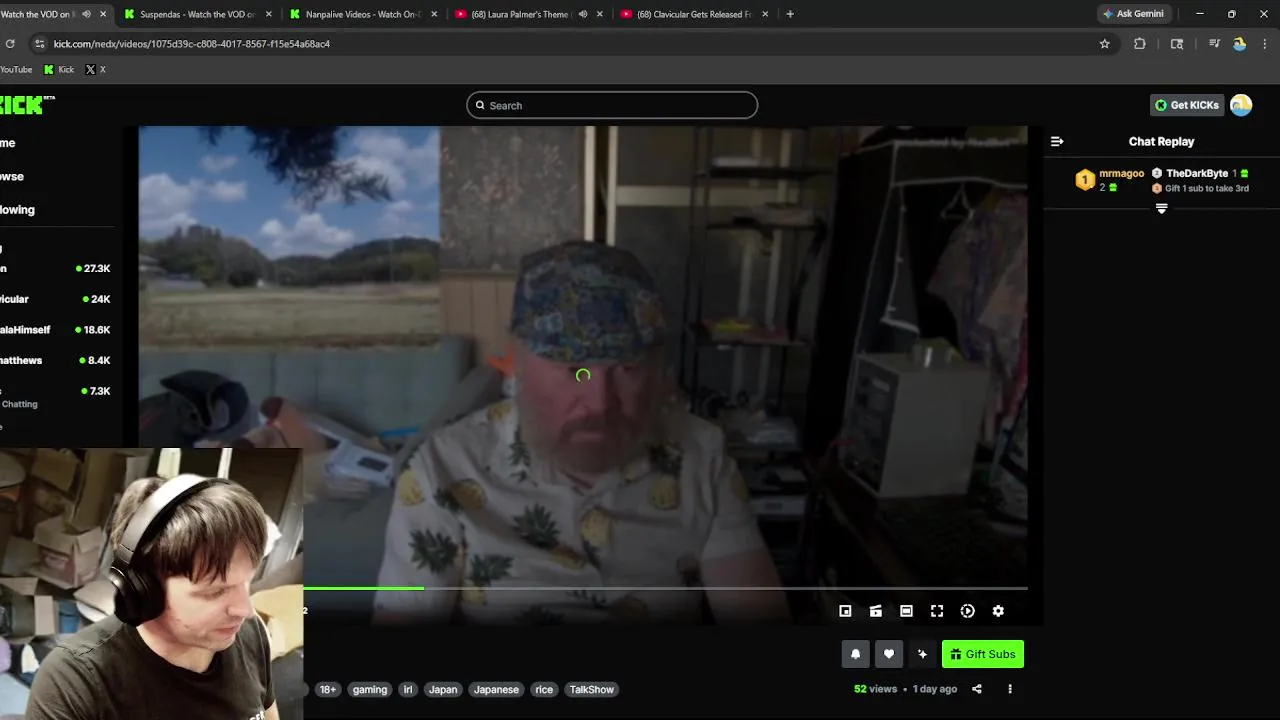This screenshot has height=720, width=1280.
Task: Switch to Clavicular Gets Released tab
Action: point(694,14)
